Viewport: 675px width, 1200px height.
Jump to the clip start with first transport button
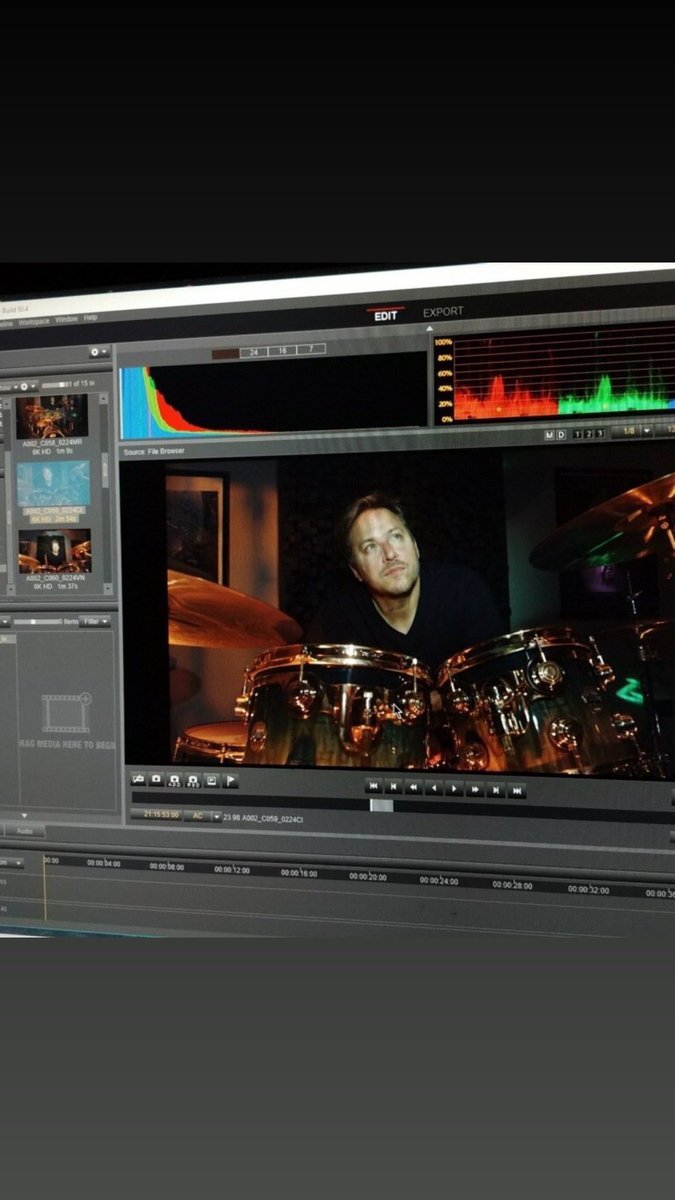373,787
